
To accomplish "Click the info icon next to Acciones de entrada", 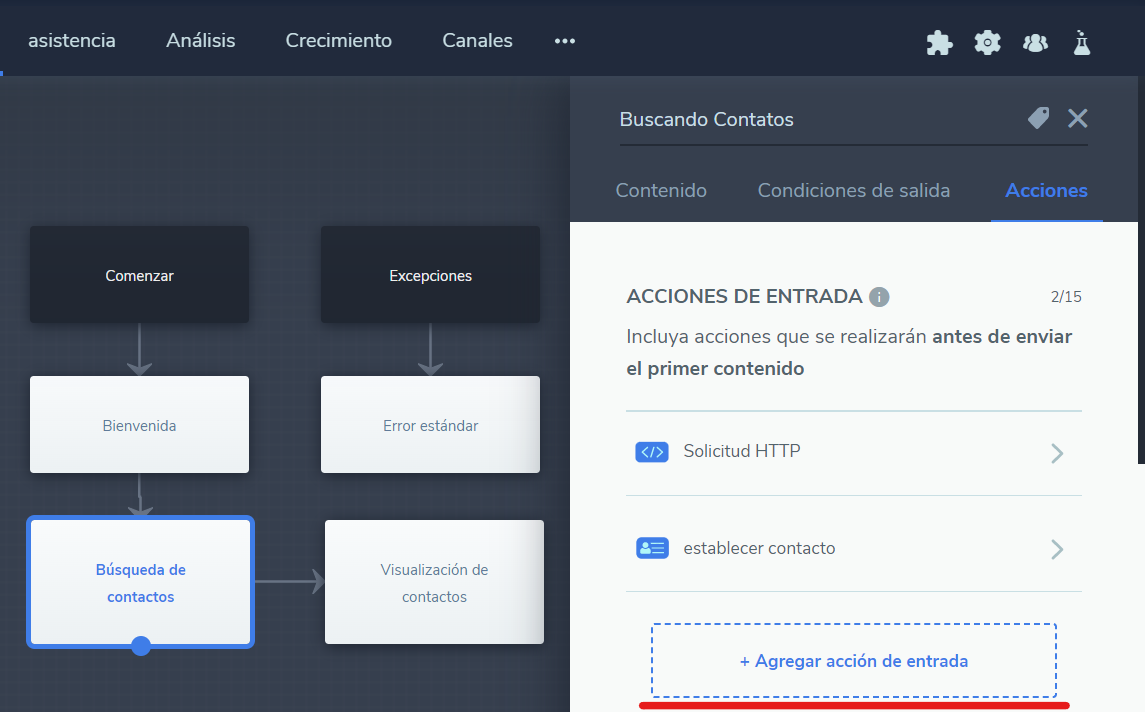I will click(x=879, y=297).
